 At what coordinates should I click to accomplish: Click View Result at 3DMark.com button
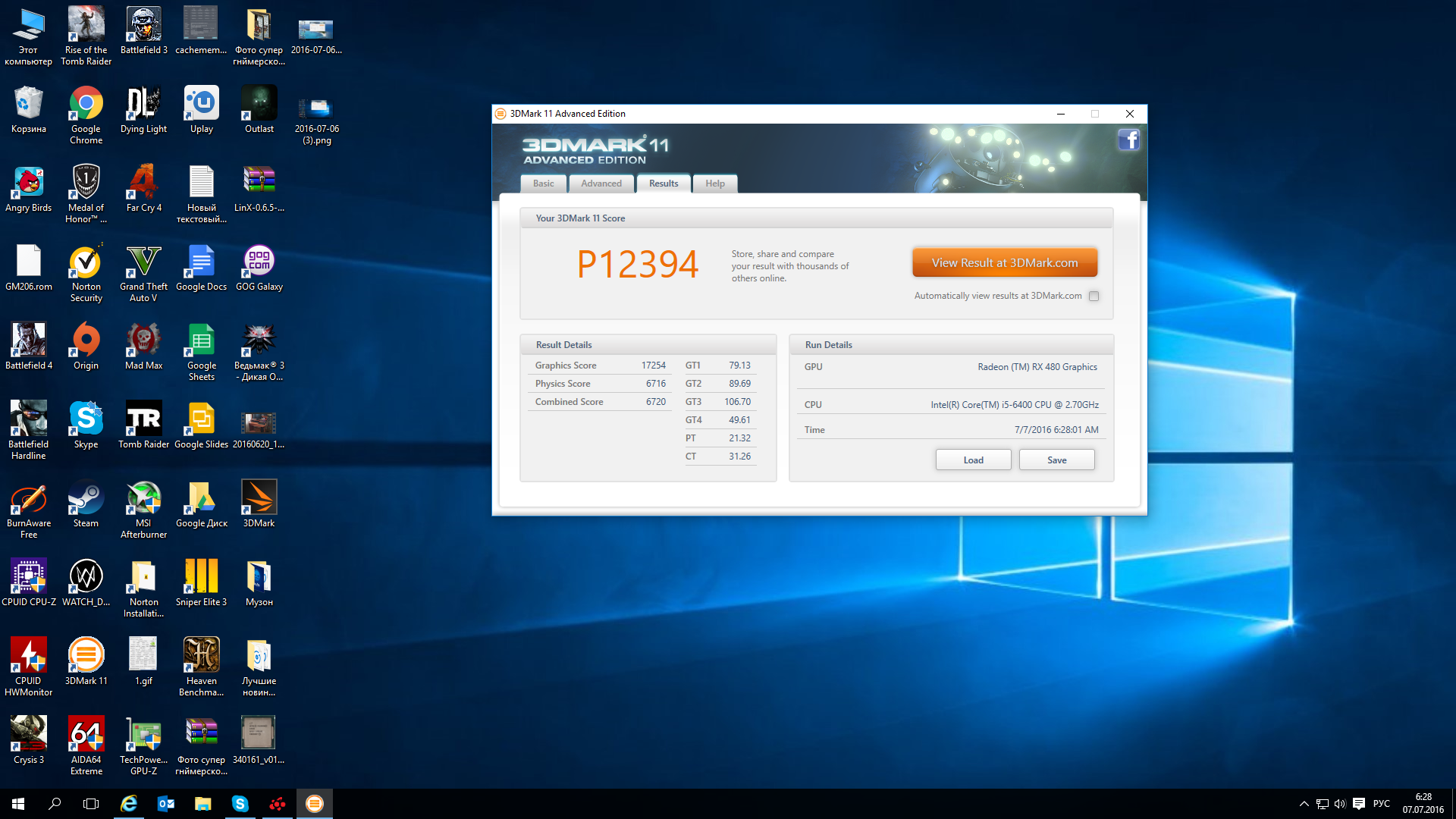(1004, 263)
